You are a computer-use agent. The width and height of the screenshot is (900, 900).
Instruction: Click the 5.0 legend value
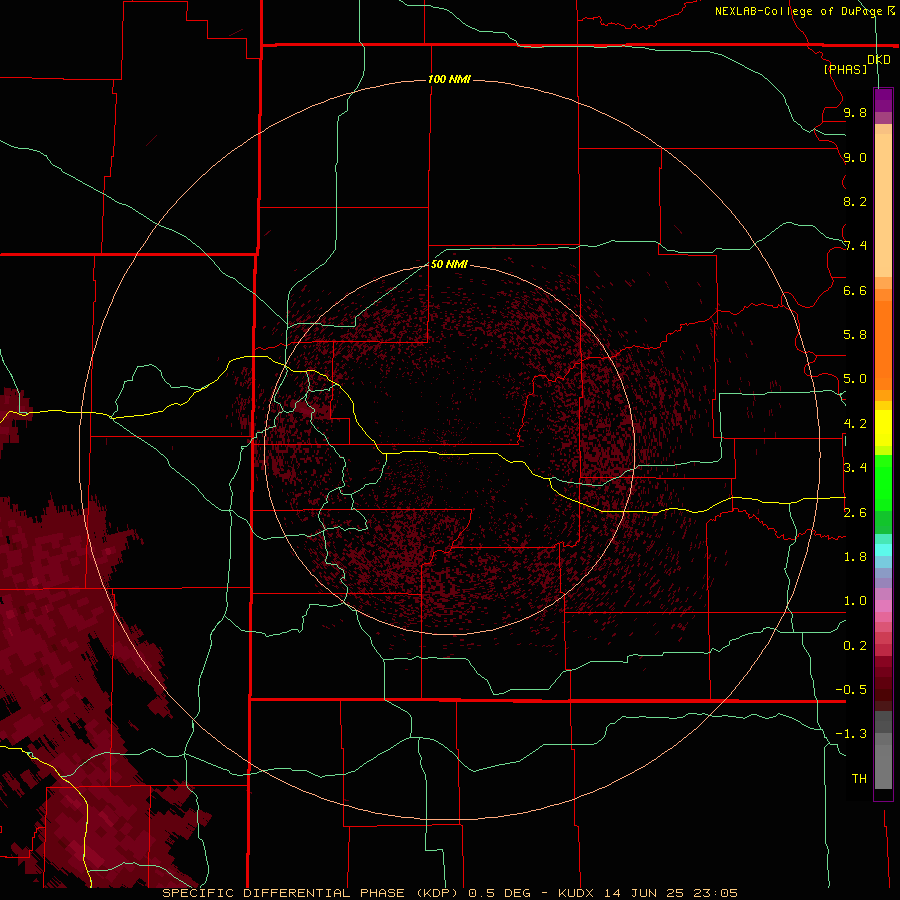(855, 379)
